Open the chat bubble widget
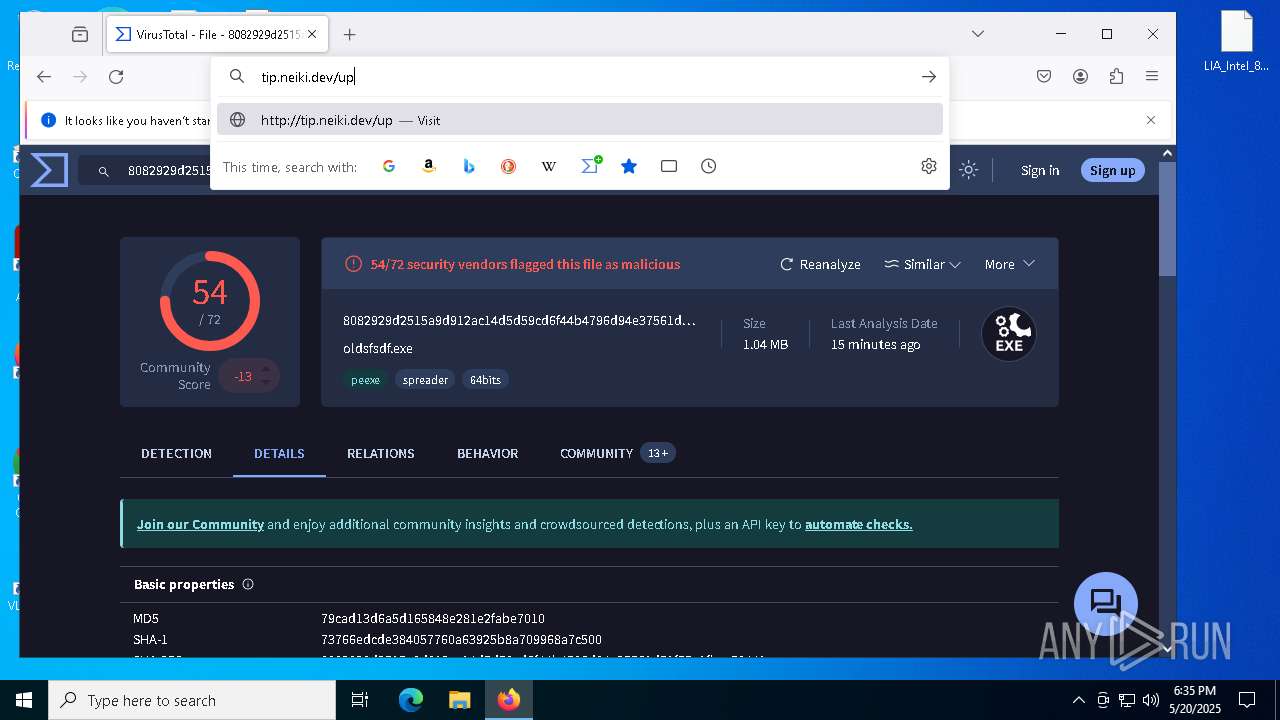The height and width of the screenshot is (720, 1280). 1105,603
